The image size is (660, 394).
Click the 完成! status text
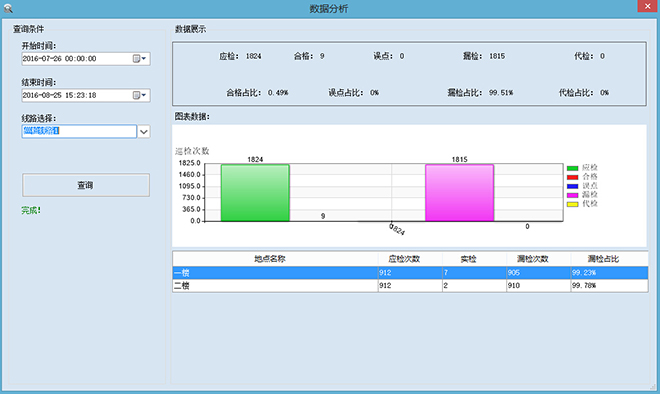tap(31, 210)
